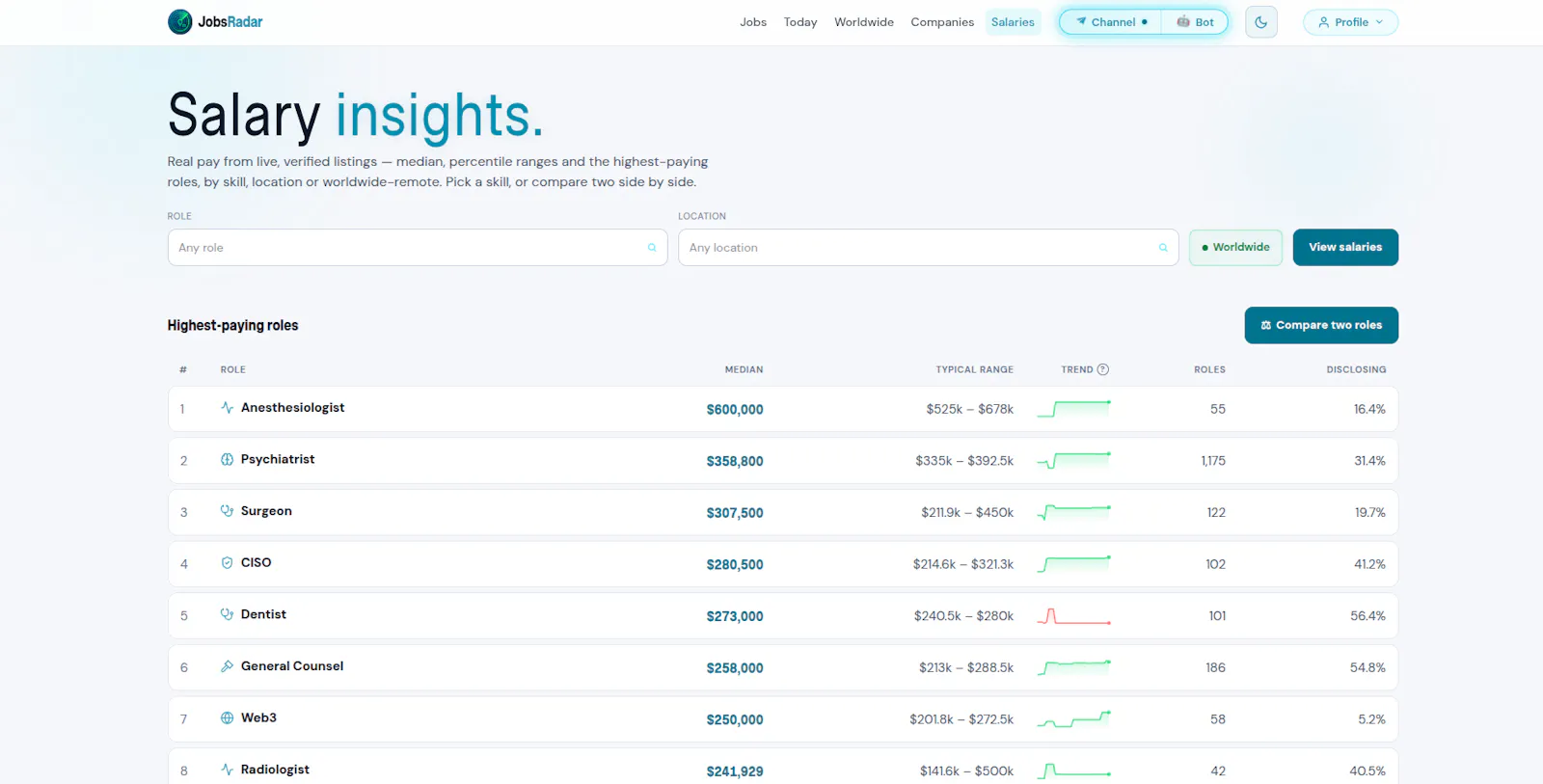Click the CISO shield icon
Screen dimensions: 1543x784
click(228, 562)
